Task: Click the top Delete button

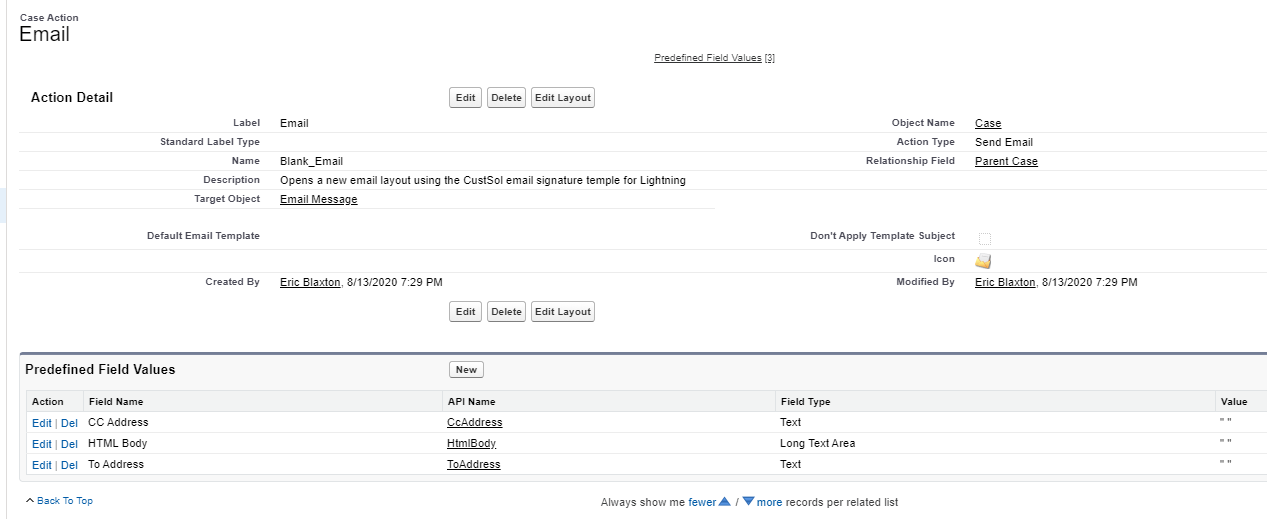Action: coord(506,98)
